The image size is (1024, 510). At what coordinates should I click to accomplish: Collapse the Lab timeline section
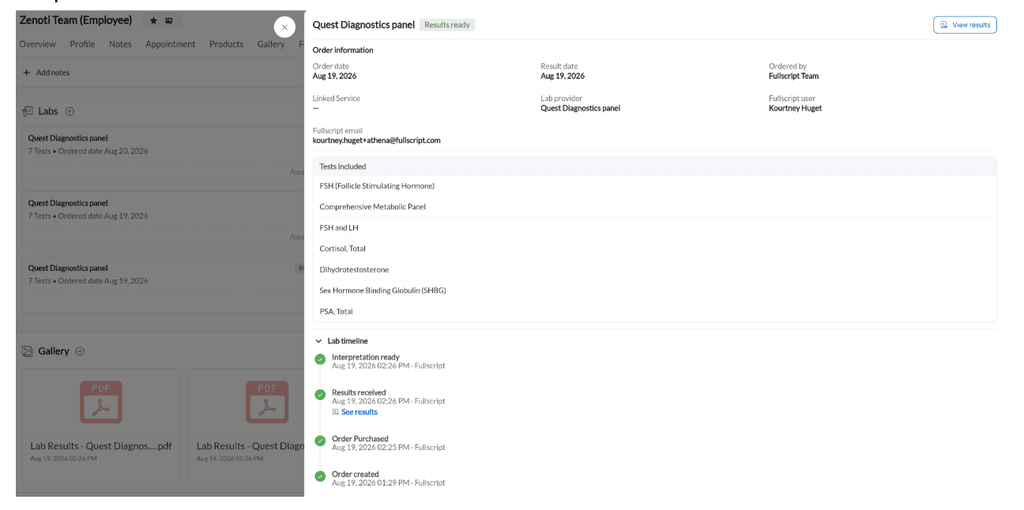[318, 341]
